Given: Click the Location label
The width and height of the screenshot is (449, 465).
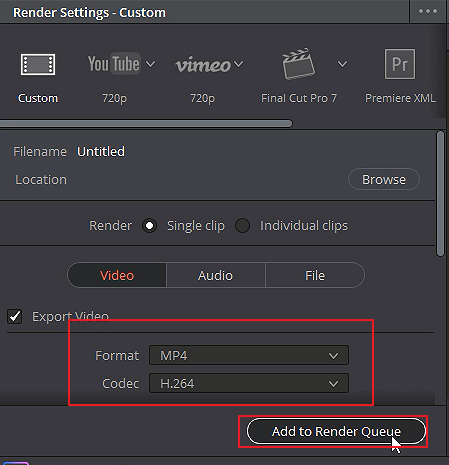Looking at the screenshot, I should point(41,180).
